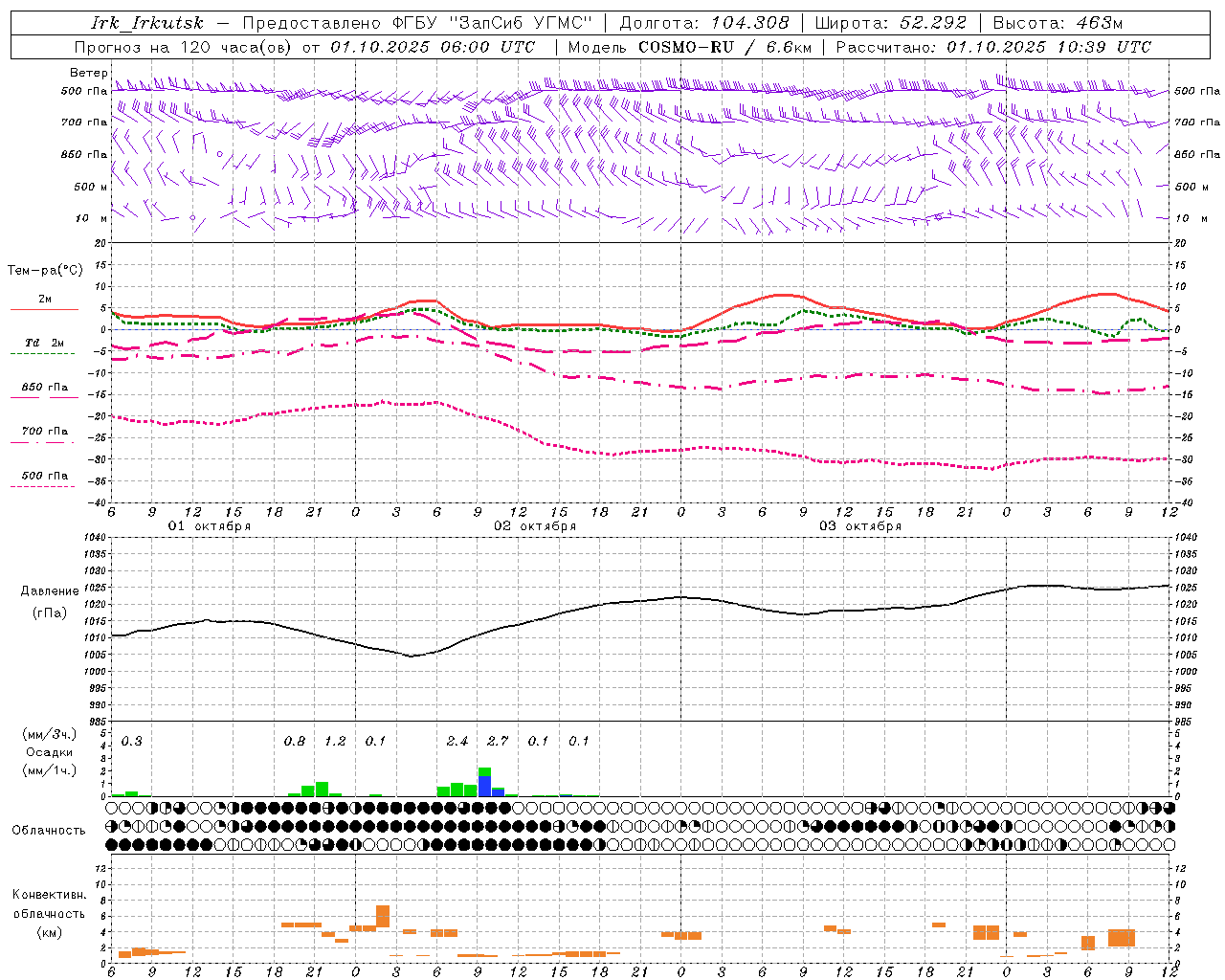The image size is (1225, 980).
Task: Click the Осадки precipitation panel label
Action: (x=50, y=752)
